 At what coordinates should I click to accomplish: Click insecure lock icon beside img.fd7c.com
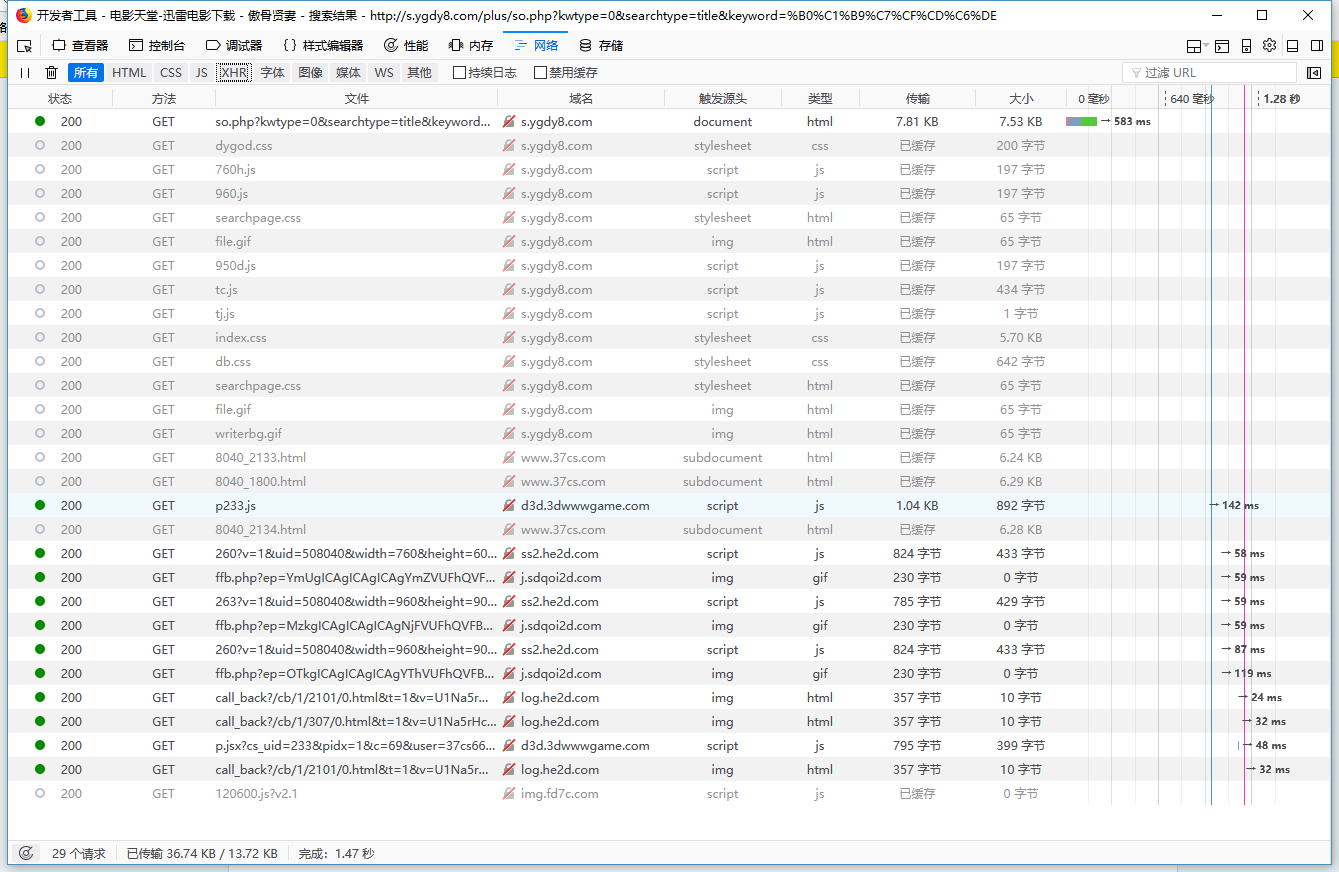click(x=509, y=794)
